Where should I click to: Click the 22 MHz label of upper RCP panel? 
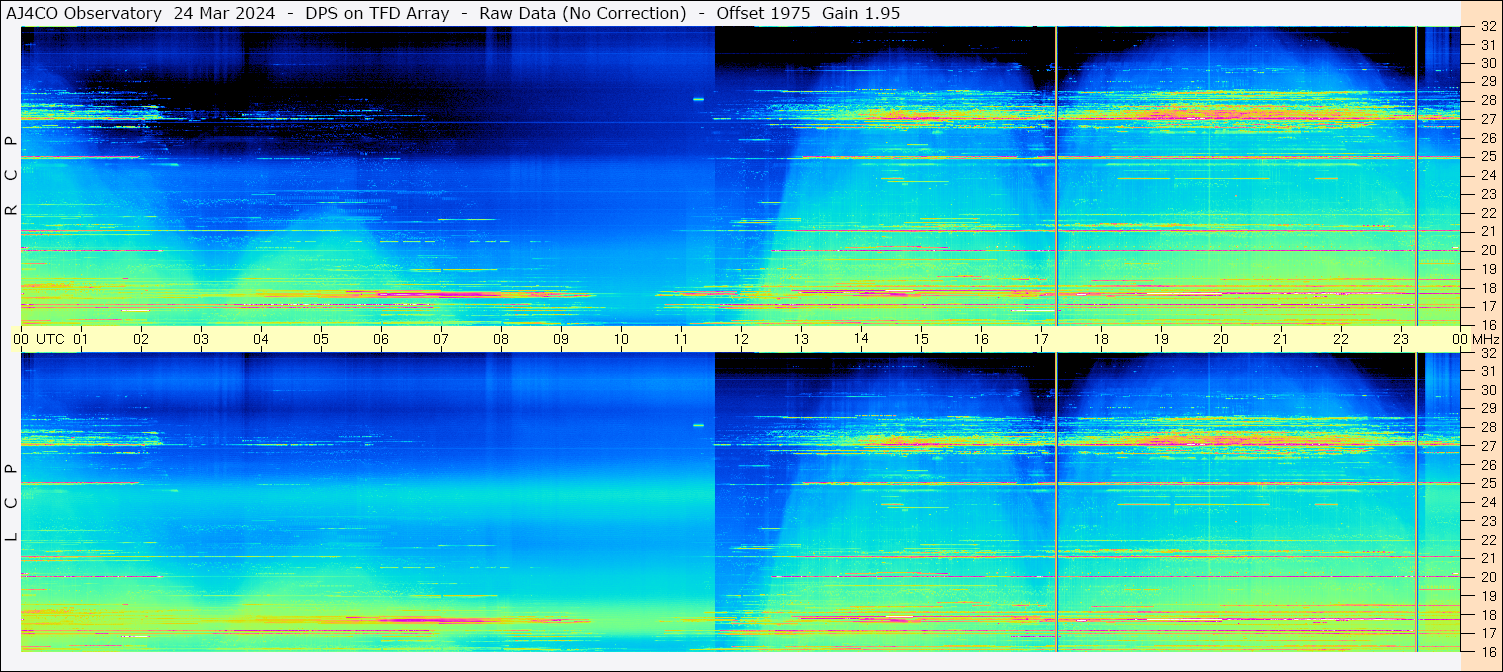(1488, 213)
